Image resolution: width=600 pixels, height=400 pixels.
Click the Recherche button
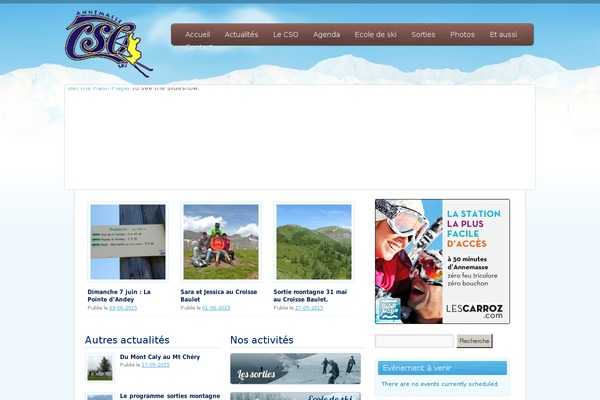(474, 341)
